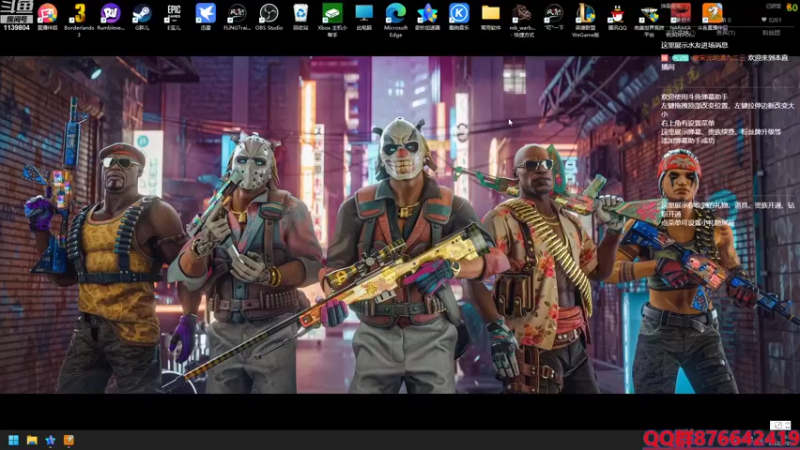This screenshot has height=450, width=800.
Task: Click the star rocket icon in the taskbar
Action: point(50,440)
